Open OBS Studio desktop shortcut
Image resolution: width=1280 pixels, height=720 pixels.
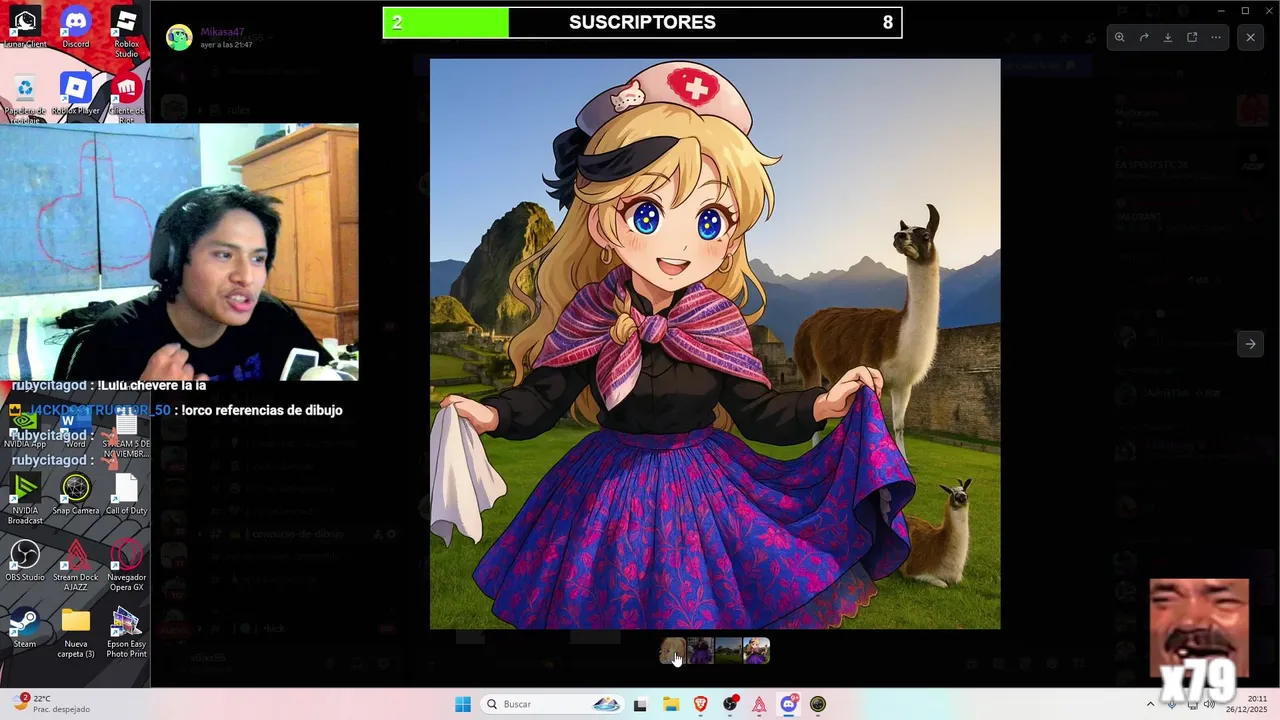click(25, 561)
